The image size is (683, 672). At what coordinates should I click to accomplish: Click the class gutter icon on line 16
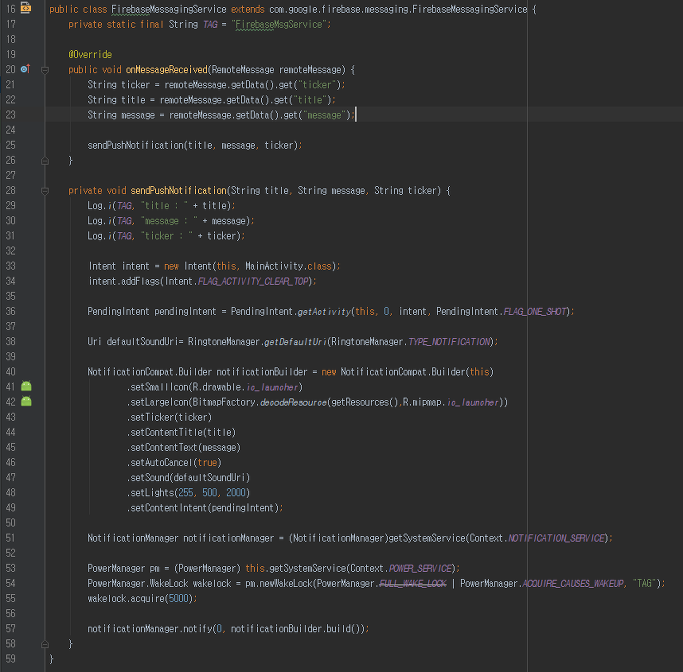point(26,8)
